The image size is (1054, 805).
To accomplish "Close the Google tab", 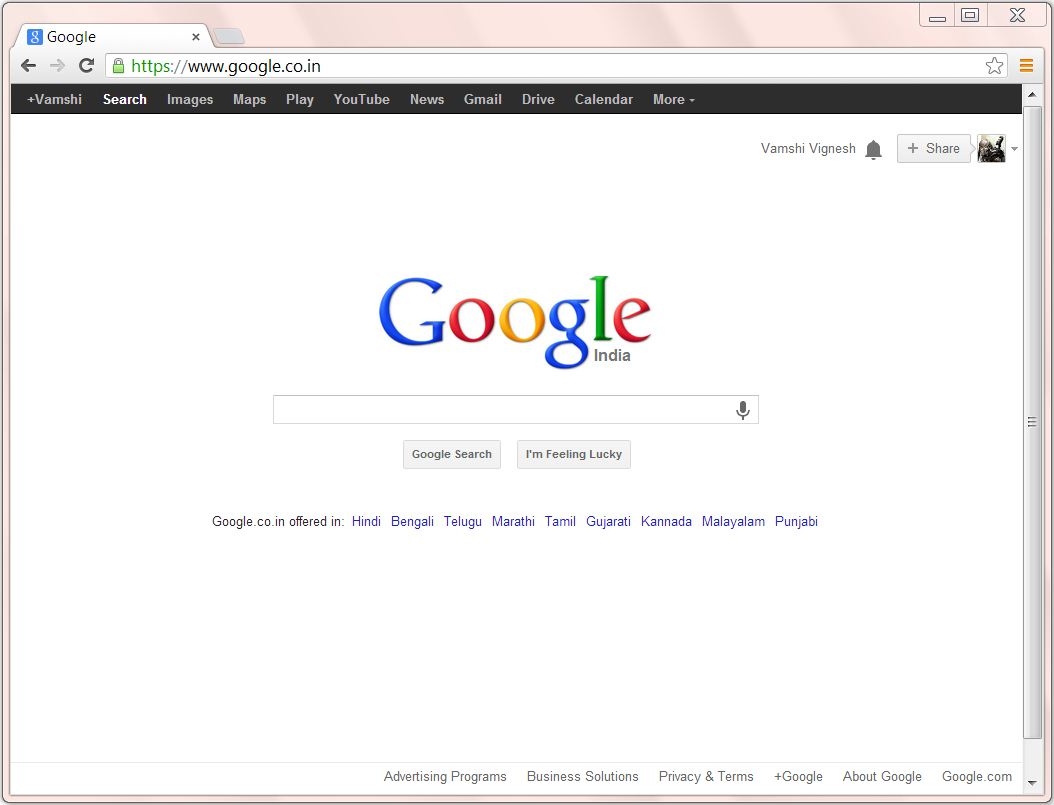I will [x=196, y=37].
